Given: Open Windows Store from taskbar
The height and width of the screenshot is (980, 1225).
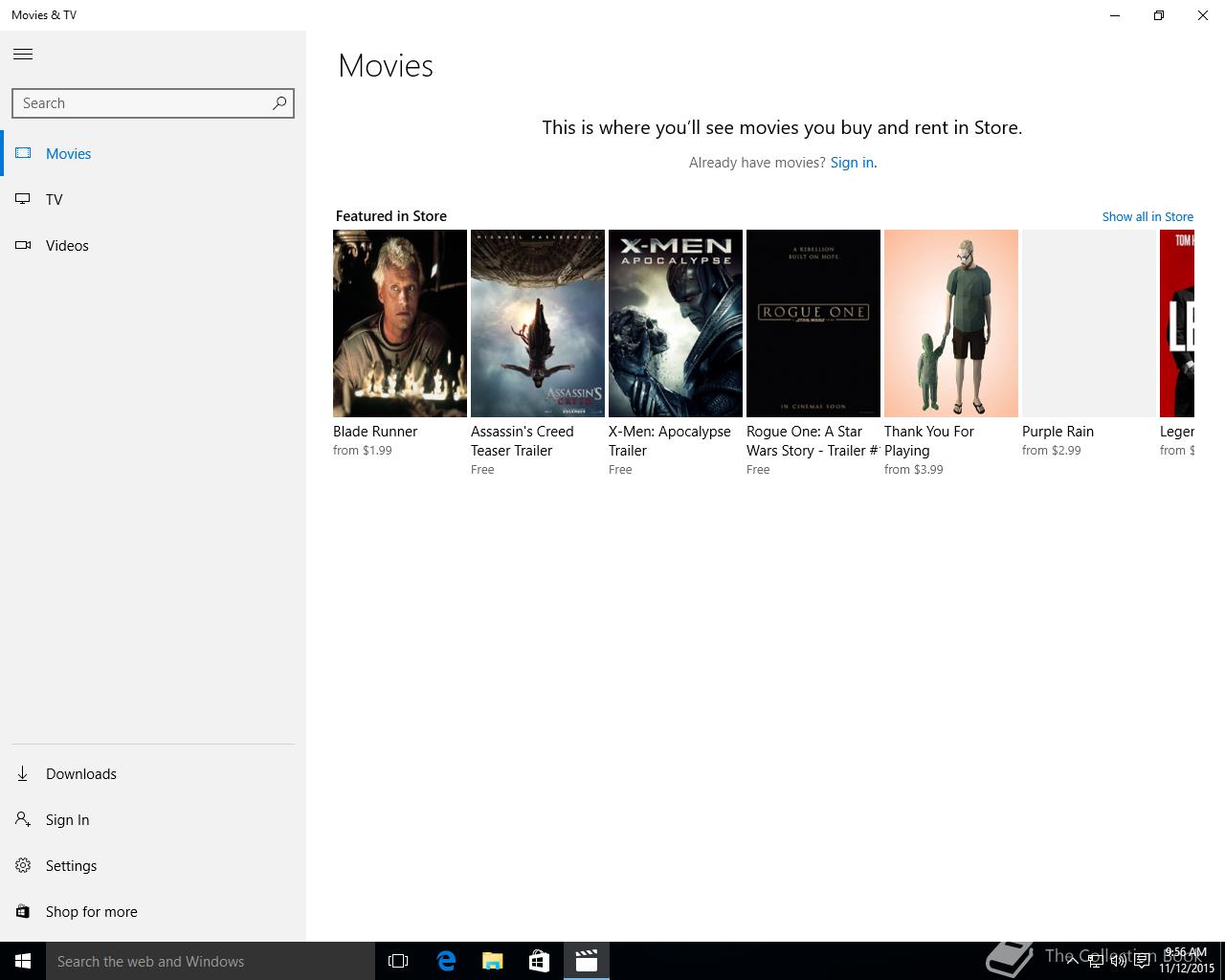Looking at the screenshot, I should click(x=540, y=961).
